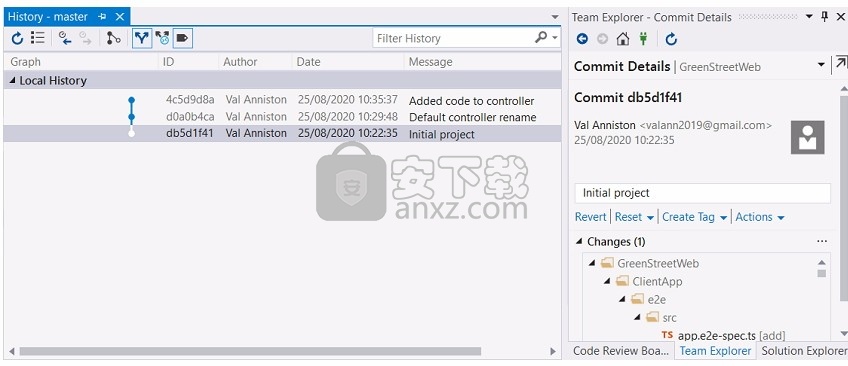Click the Initial project message field
This screenshot has height=366, width=848.
click(x=703, y=193)
